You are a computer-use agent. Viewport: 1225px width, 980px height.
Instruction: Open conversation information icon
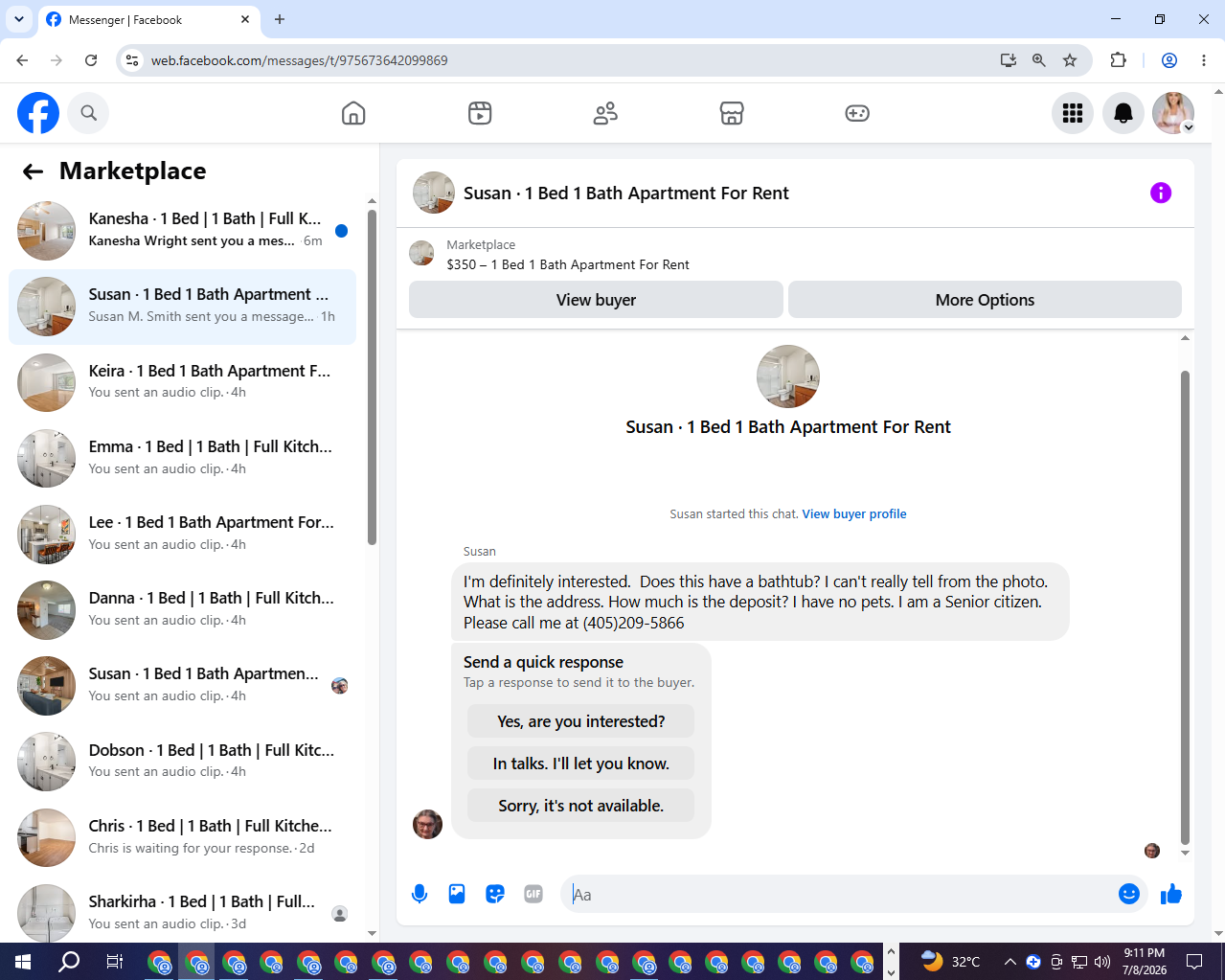(1161, 193)
